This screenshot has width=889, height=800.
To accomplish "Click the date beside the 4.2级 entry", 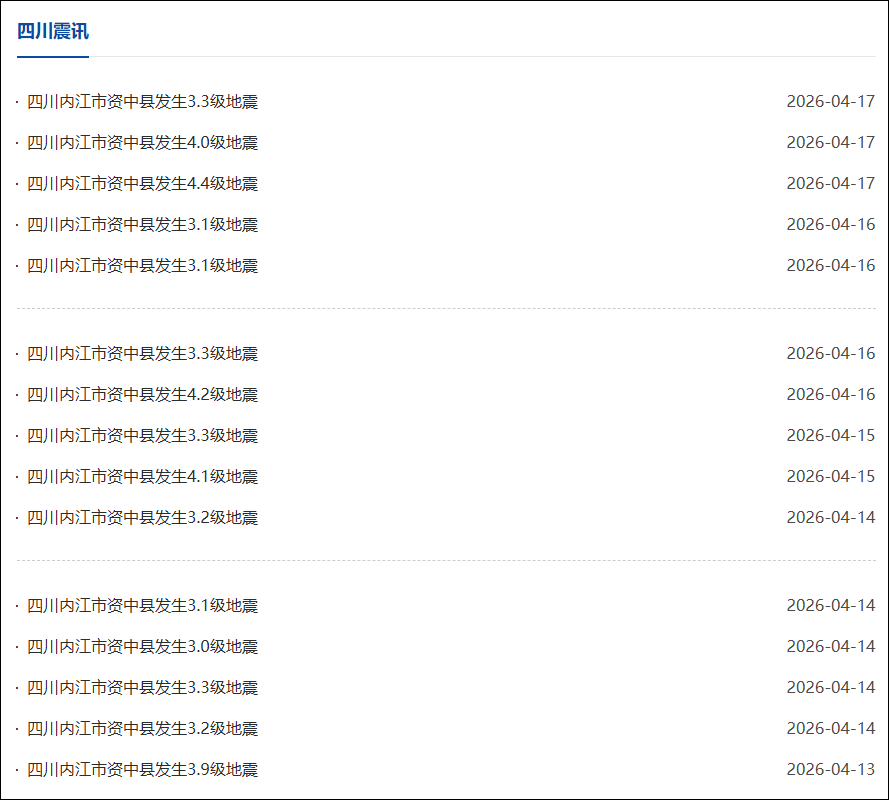I will (830, 395).
